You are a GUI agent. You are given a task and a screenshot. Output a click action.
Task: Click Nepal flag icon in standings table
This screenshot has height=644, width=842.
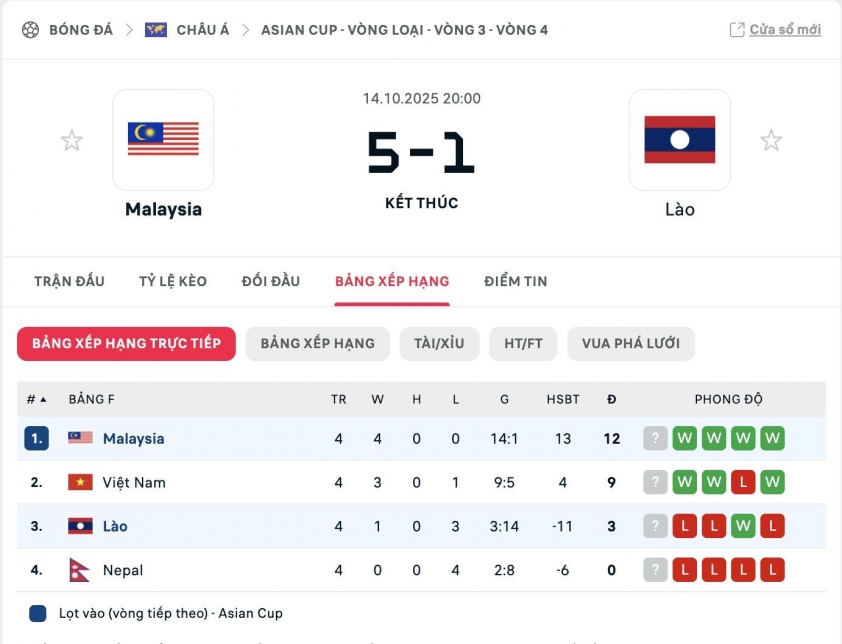point(80,570)
